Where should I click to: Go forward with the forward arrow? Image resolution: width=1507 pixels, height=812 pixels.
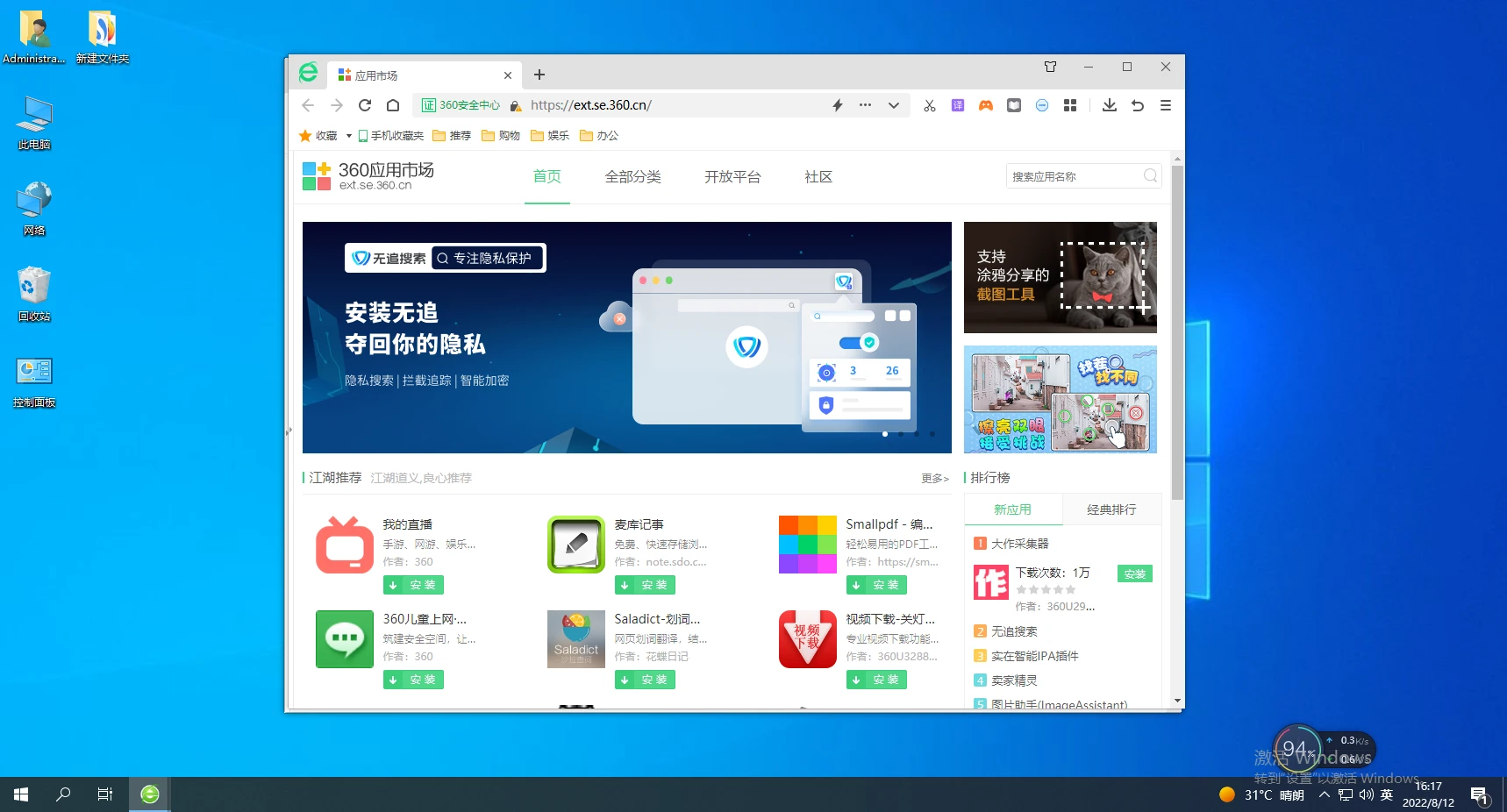tap(337, 105)
